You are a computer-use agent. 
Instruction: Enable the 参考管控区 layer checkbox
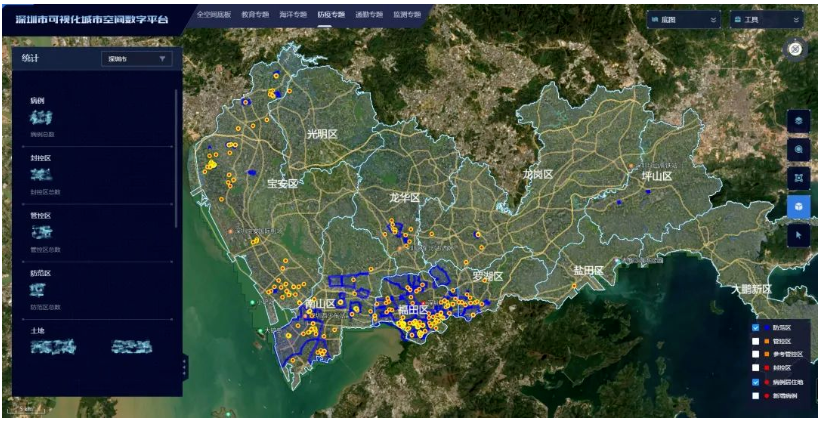pyautogui.click(x=755, y=355)
